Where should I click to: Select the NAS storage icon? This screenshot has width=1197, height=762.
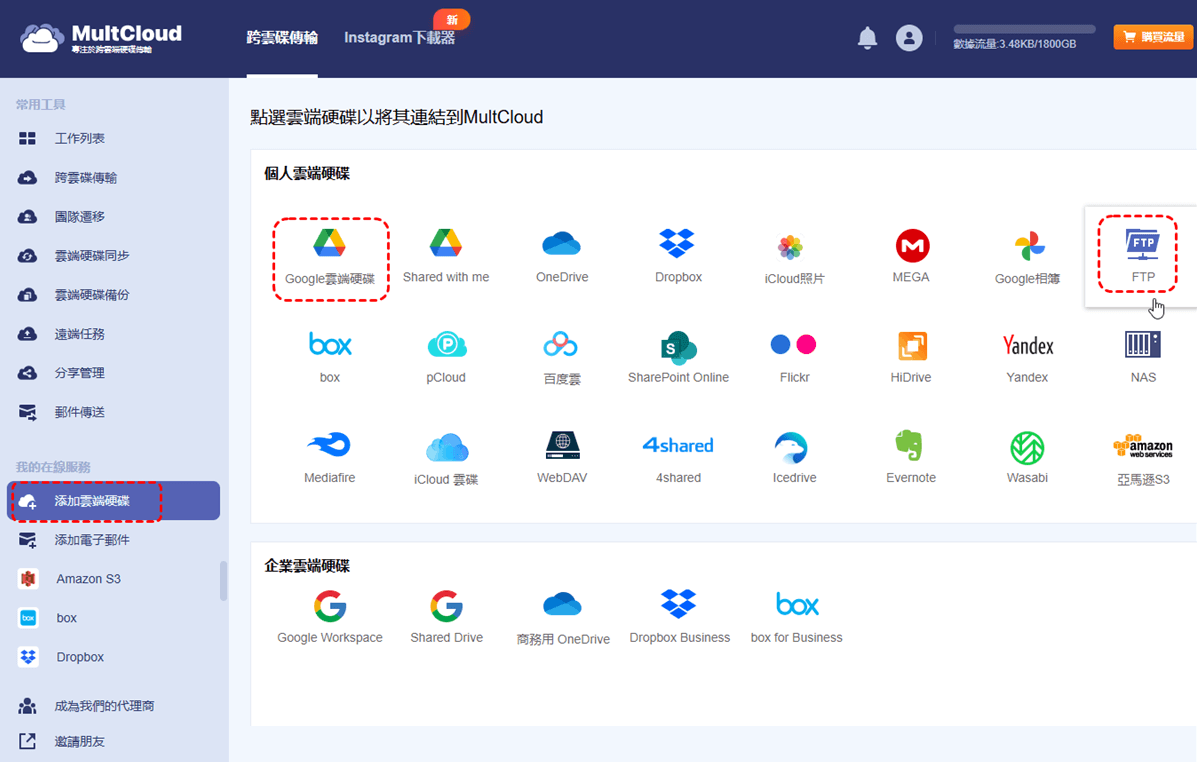pos(1143,344)
